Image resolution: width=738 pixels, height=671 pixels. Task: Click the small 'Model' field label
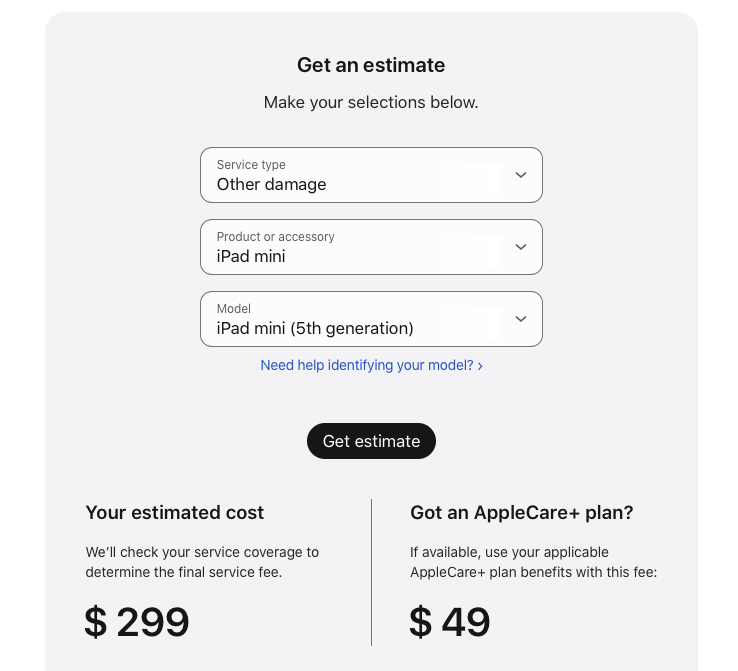pos(234,309)
